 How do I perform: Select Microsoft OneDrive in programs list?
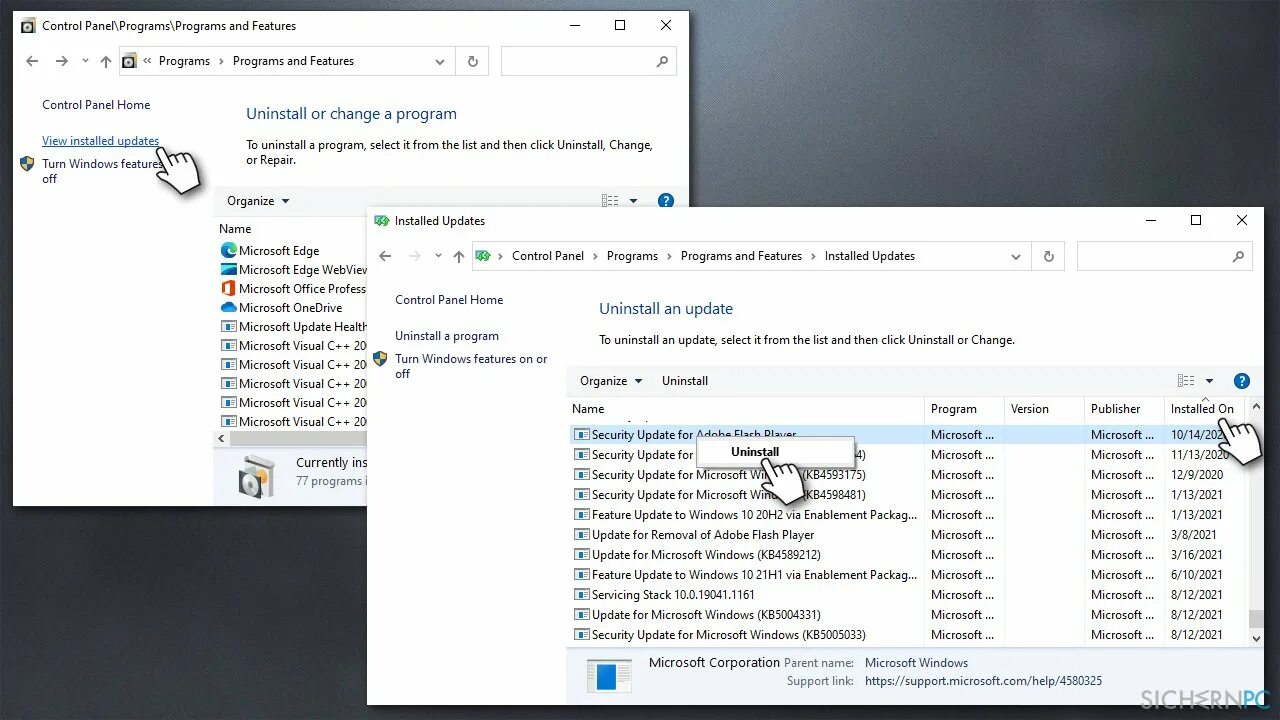(290, 308)
